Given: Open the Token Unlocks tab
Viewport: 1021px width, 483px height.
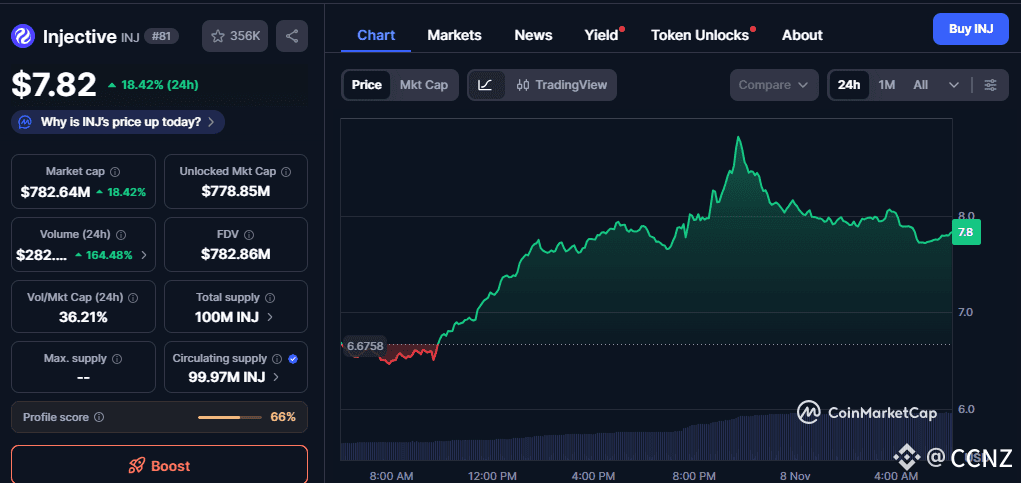Looking at the screenshot, I should 700,35.
